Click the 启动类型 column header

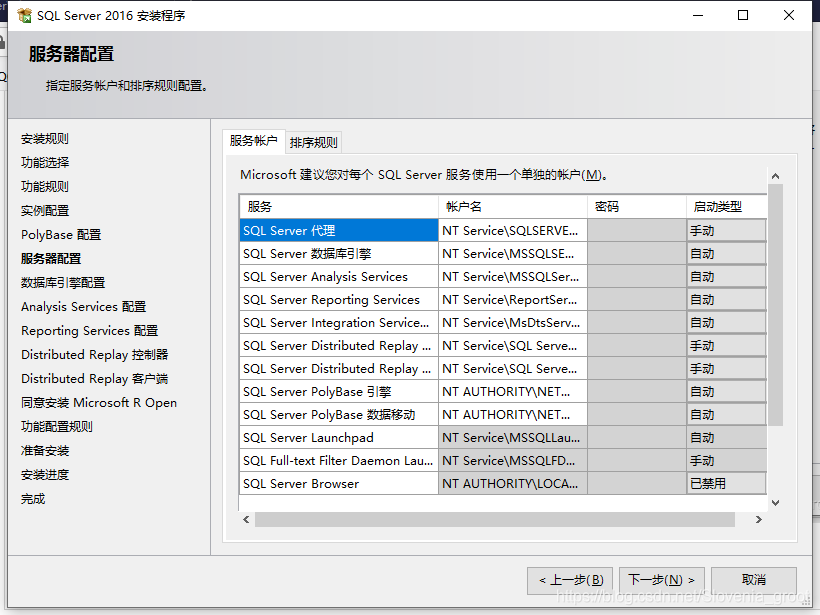726,207
